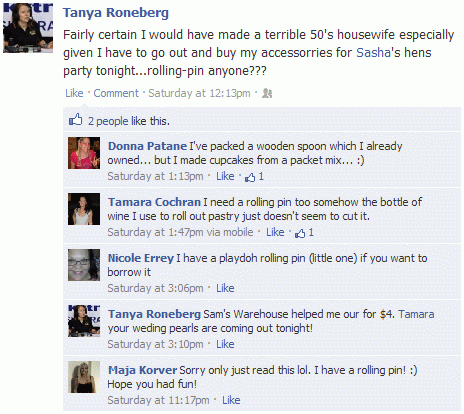The image size is (464, 414).
Task: Open Tanya Roneberg's main post profile picture
Action: point(28,28)
